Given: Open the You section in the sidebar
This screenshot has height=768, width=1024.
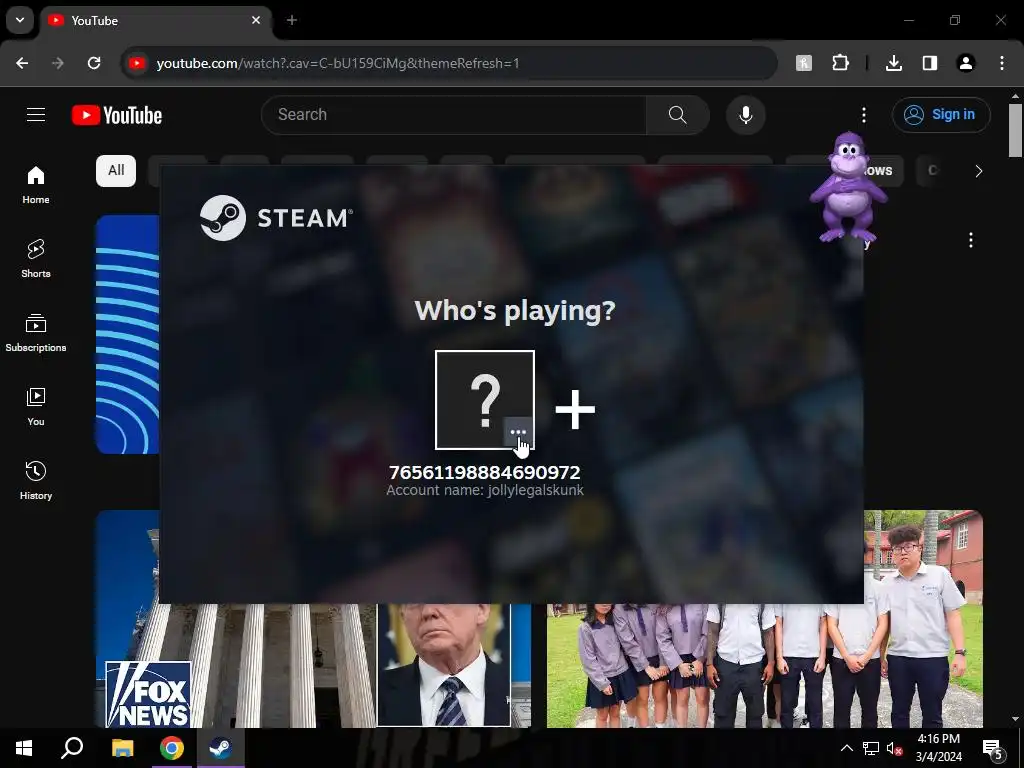Looking at the screenshot, I should tap(36, 406).
